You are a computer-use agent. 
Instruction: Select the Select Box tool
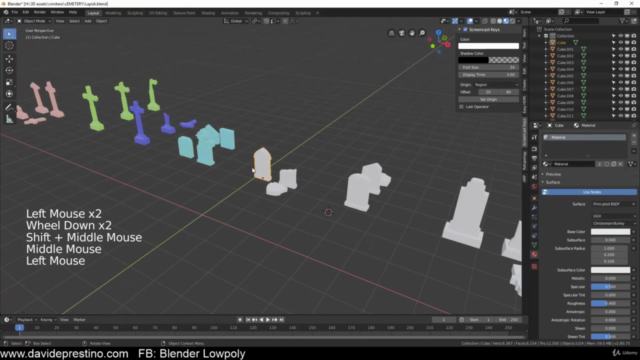coord(9,34)
